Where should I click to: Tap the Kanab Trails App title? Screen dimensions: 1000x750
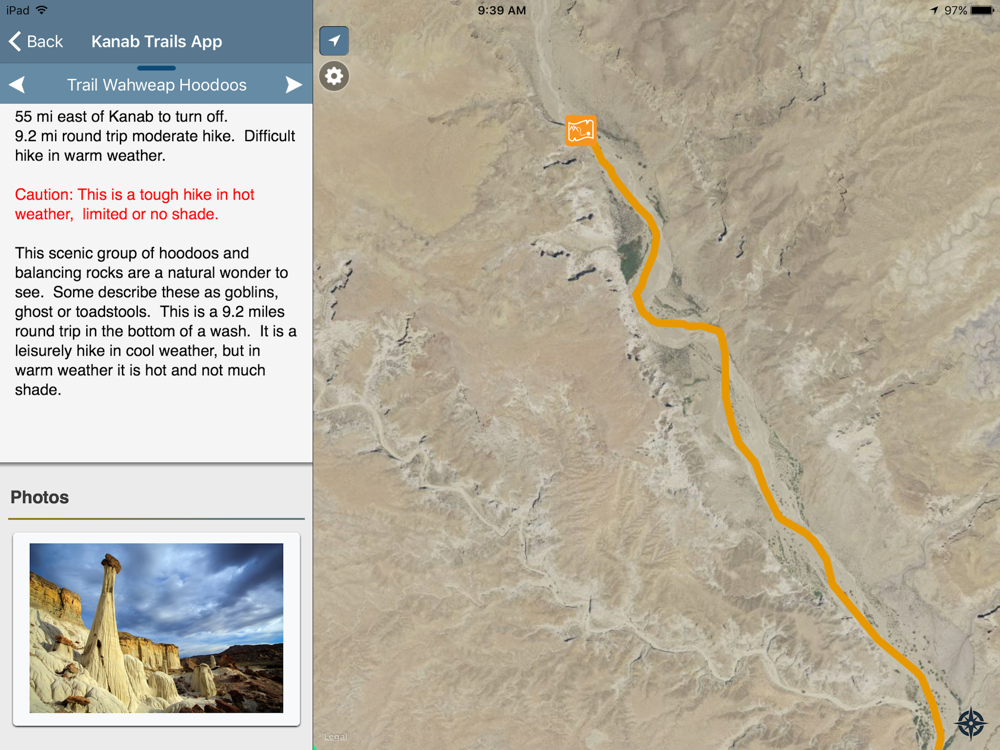[156, 42]
